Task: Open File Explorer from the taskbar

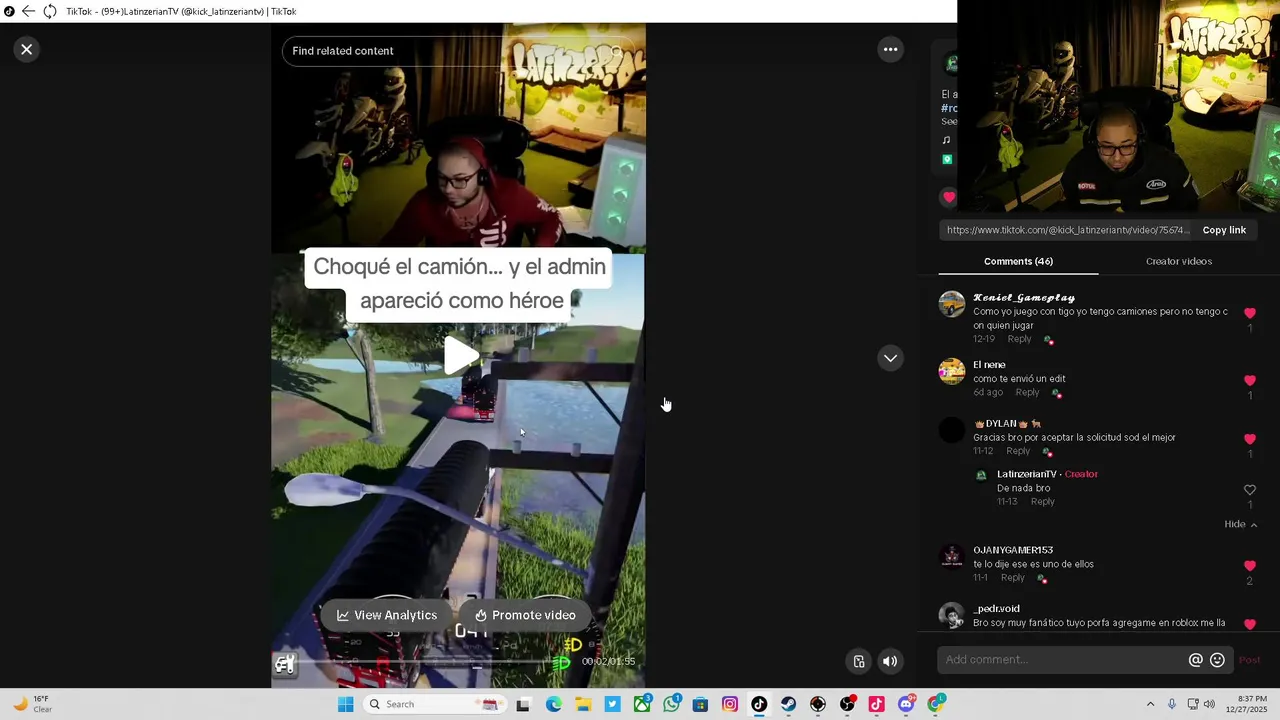Action: pyautogui.click(x=583, y=704)
